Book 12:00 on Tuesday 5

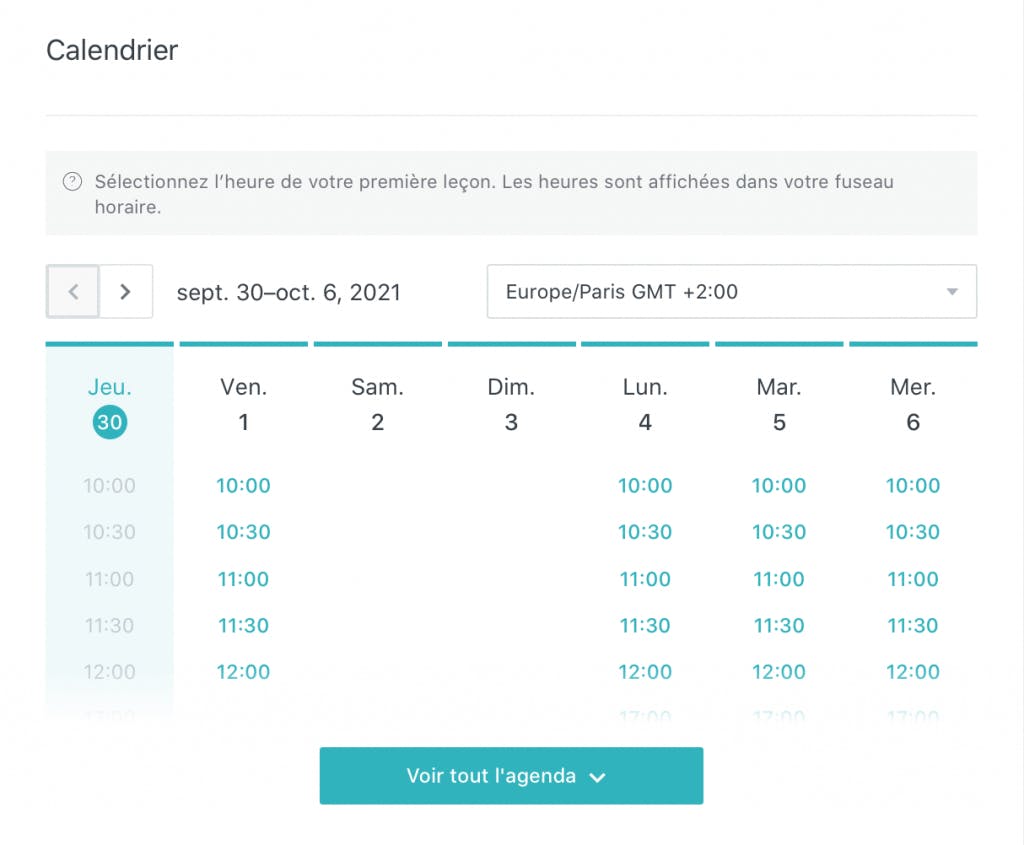tap(779, 672)
